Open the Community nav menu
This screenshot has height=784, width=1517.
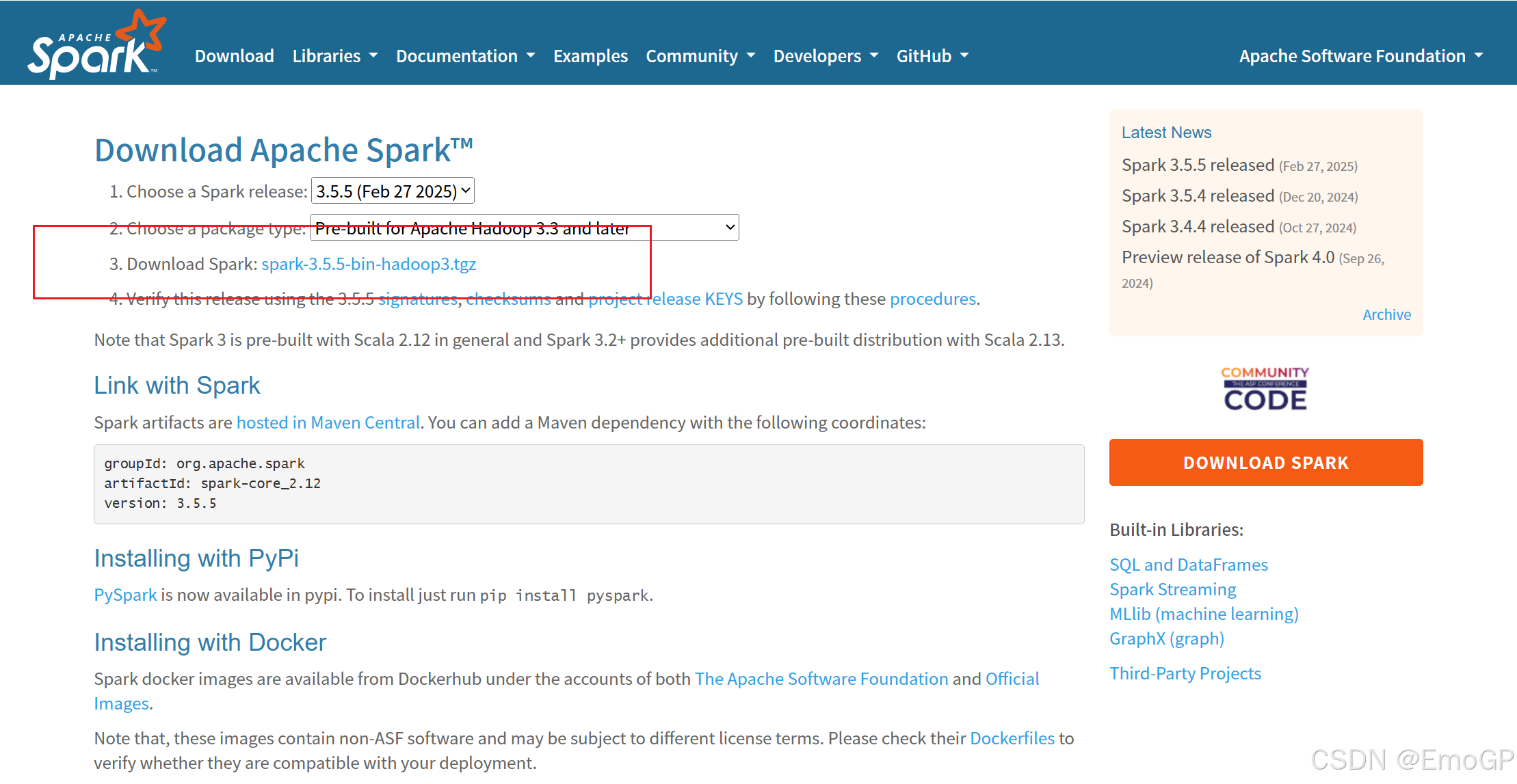[x=700, y=56]
